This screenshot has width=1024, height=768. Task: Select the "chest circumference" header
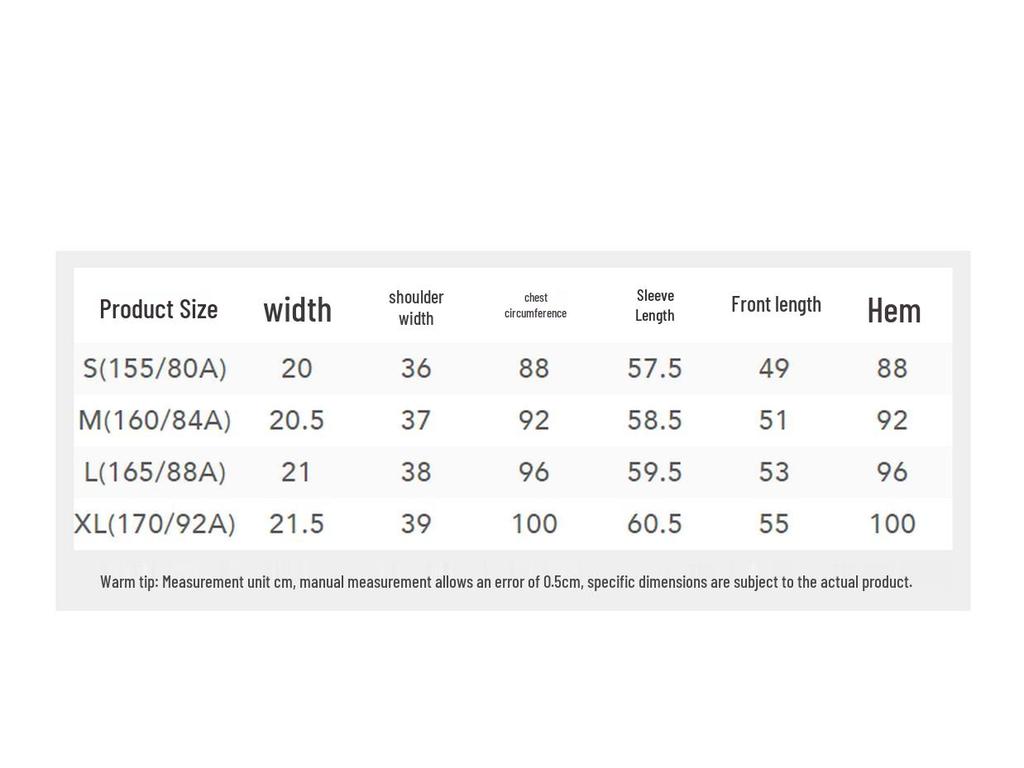click(x=535, y=305)
